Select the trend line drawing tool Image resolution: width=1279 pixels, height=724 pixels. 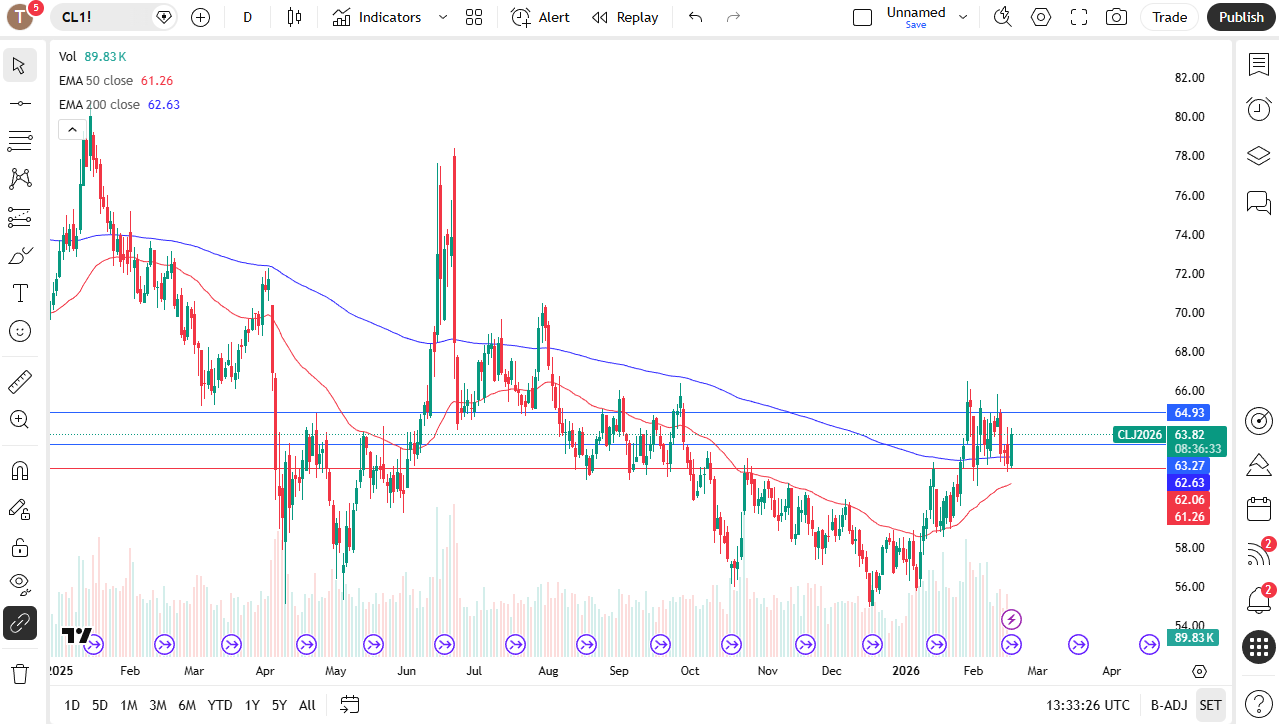tap(19, 103)
